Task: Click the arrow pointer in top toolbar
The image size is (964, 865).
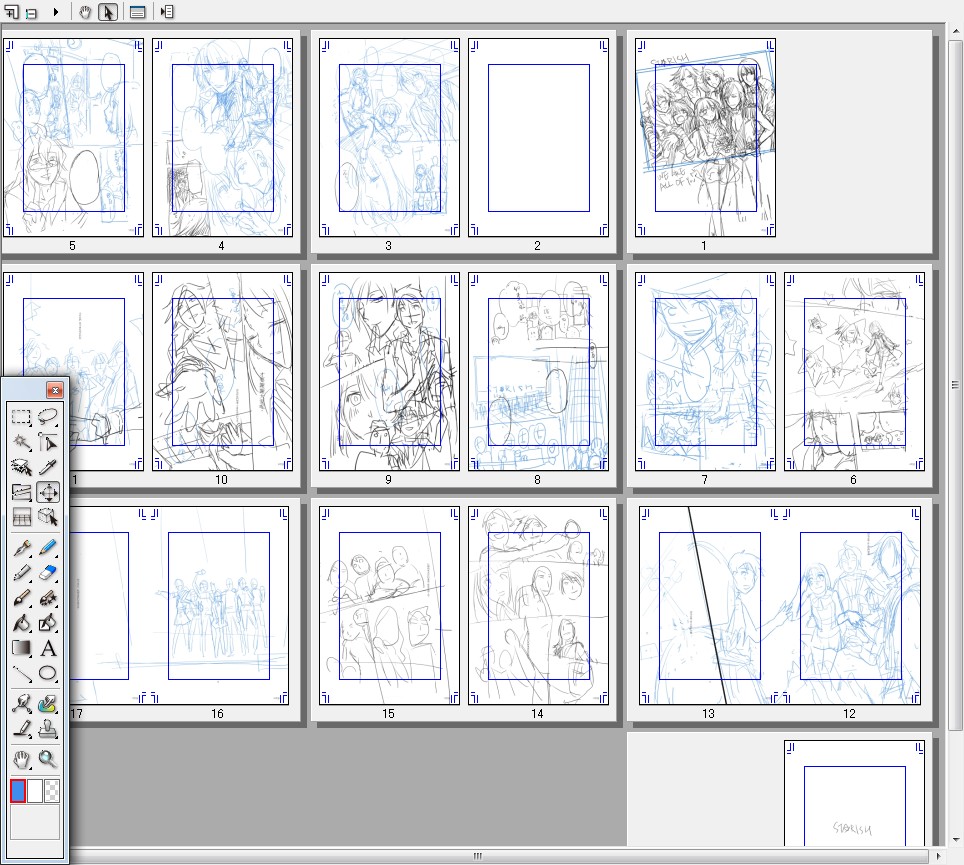Action: point(108,12)
